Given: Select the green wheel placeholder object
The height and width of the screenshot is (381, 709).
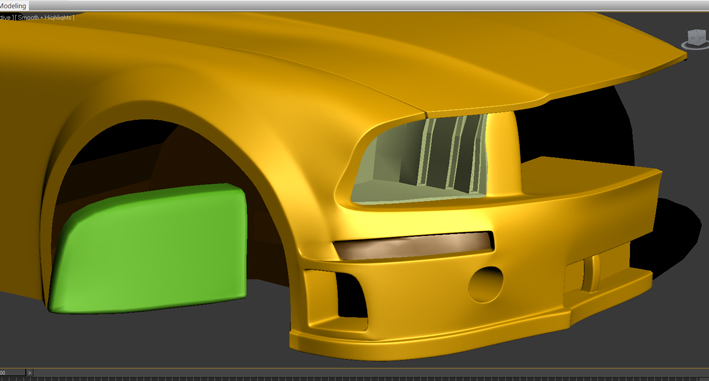Looking at the screenshot, I should (149, 249).
